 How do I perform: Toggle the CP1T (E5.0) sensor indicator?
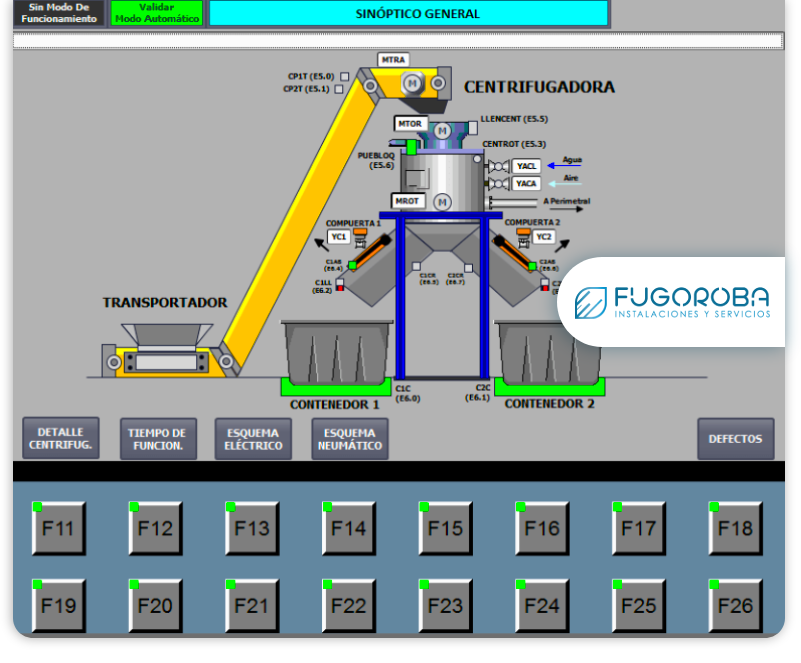click(x=344, y=76)
